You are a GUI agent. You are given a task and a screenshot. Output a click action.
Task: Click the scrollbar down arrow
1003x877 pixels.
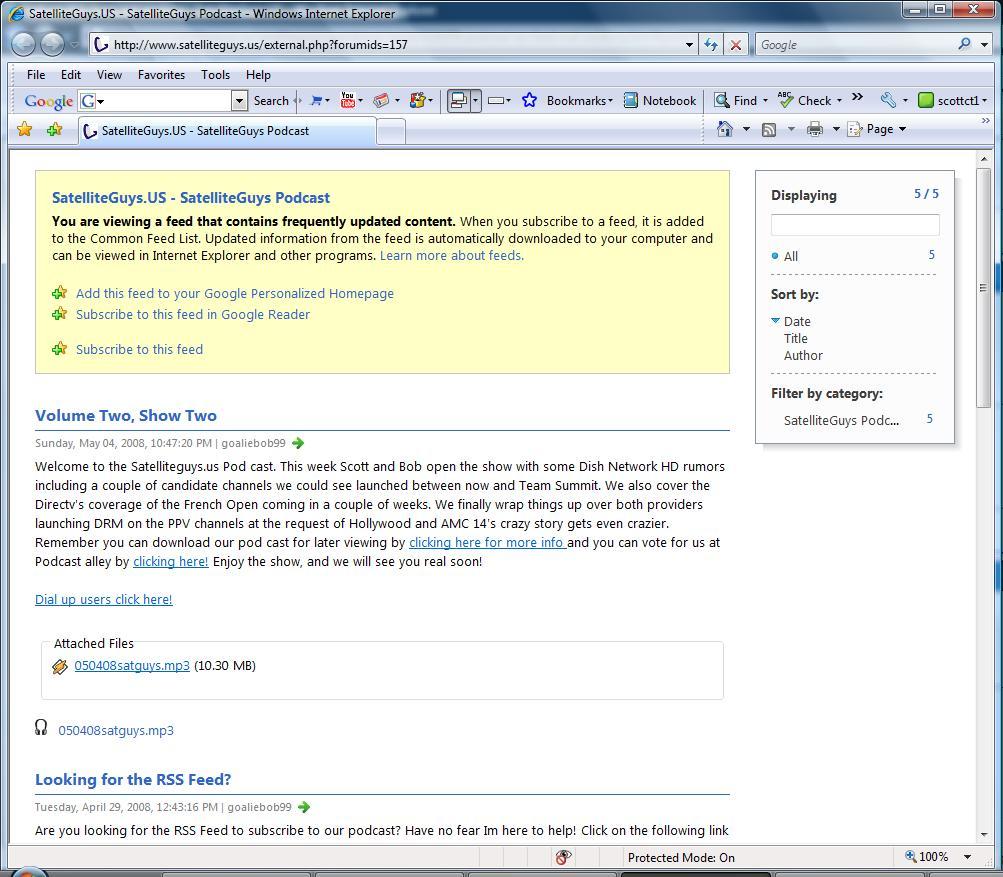tap(983, 834)
